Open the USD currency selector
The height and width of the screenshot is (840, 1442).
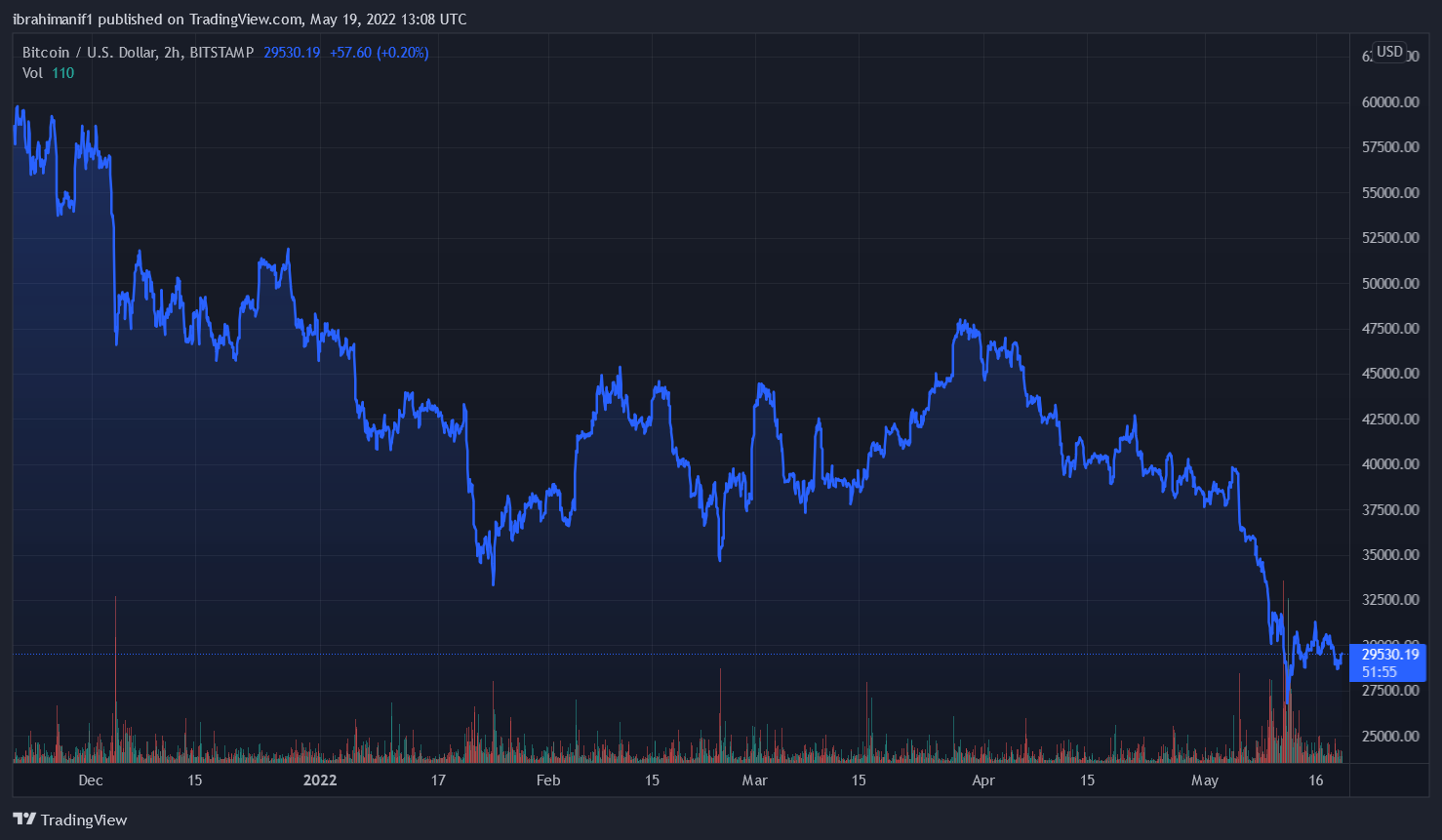coord(1389,52)
